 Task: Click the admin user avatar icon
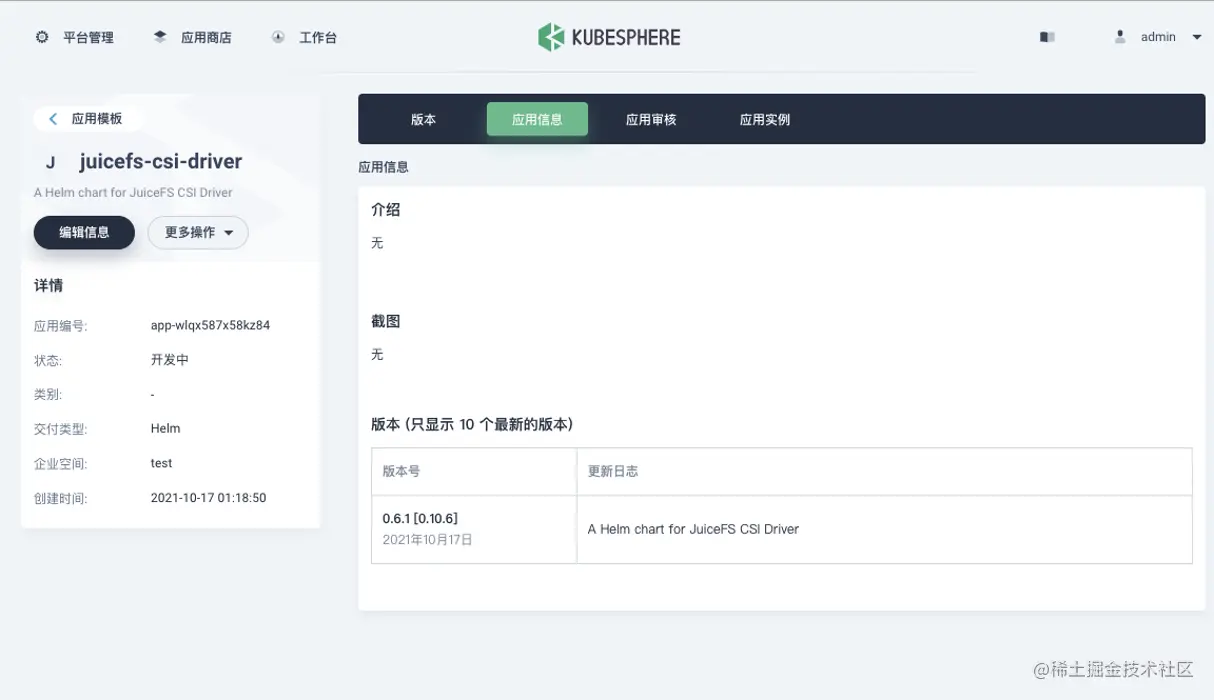click(x=1120, y=37)
